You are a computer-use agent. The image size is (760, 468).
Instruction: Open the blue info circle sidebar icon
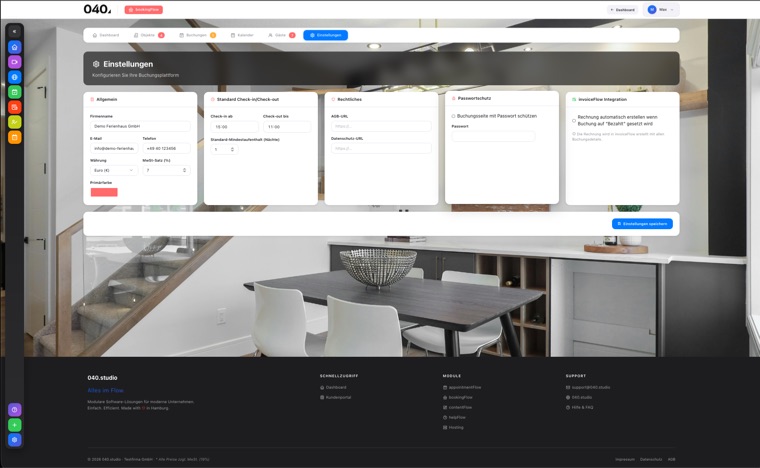click(15, 77)
